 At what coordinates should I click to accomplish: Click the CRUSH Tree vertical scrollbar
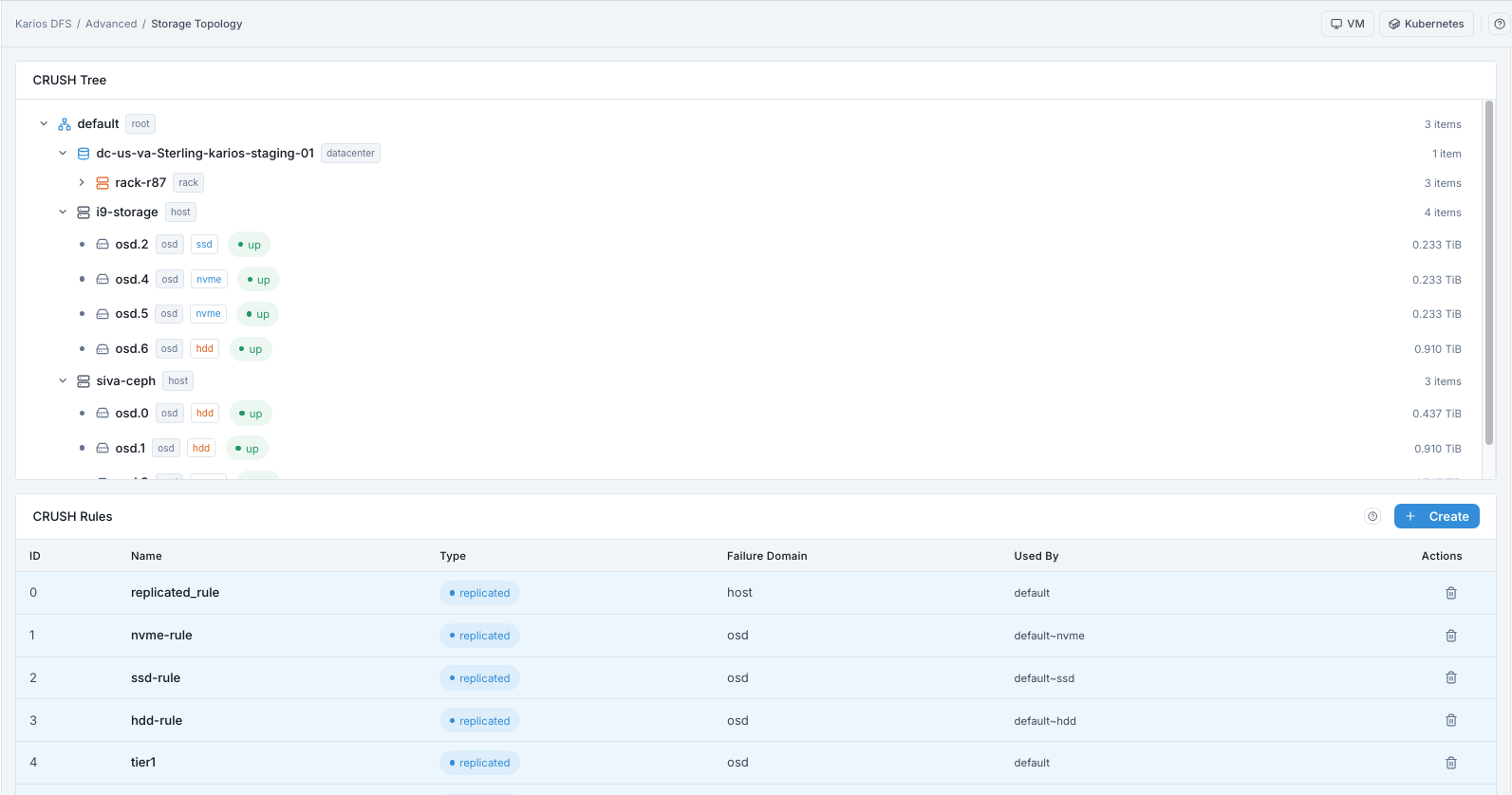1489,273
